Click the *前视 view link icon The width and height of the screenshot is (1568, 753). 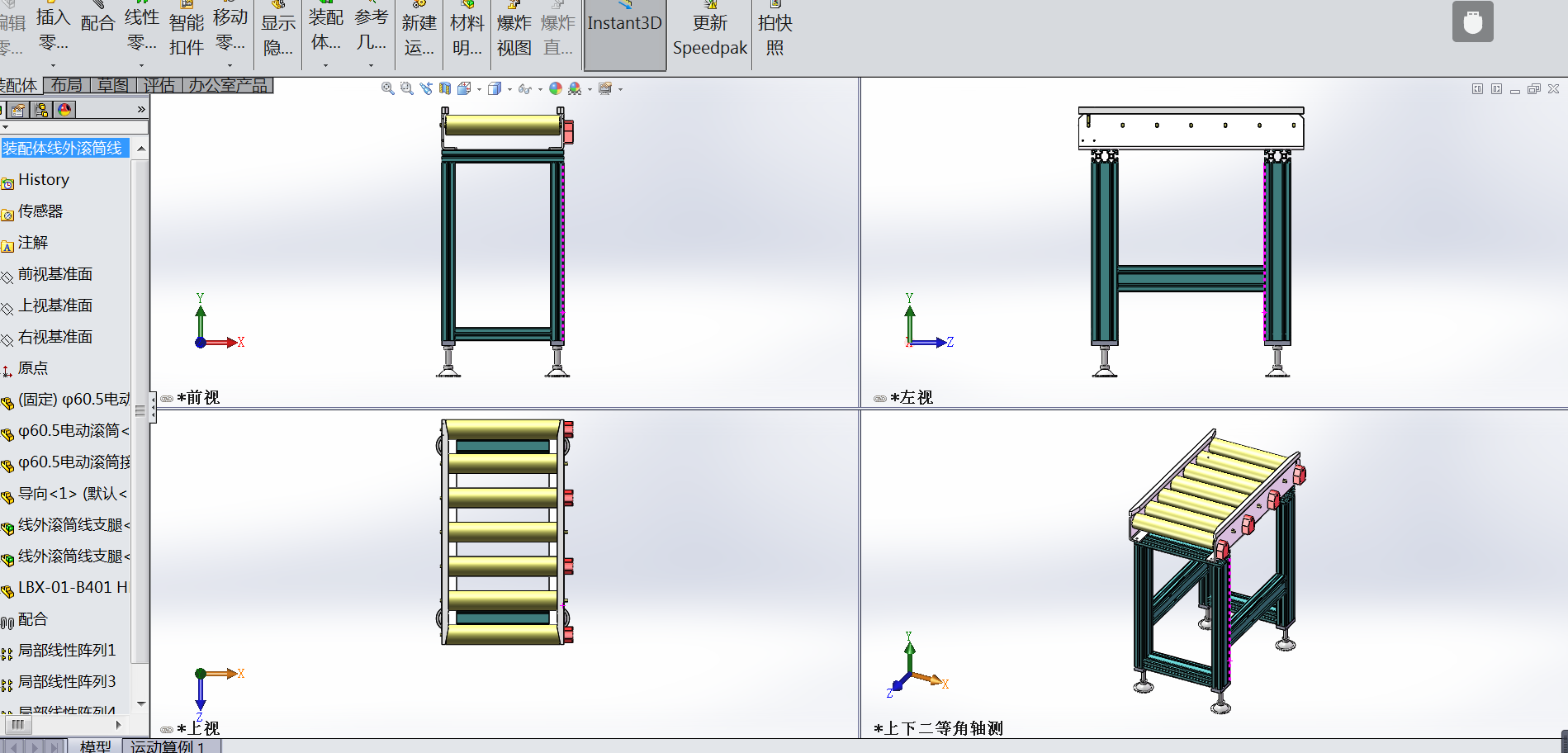coord(167,398)
